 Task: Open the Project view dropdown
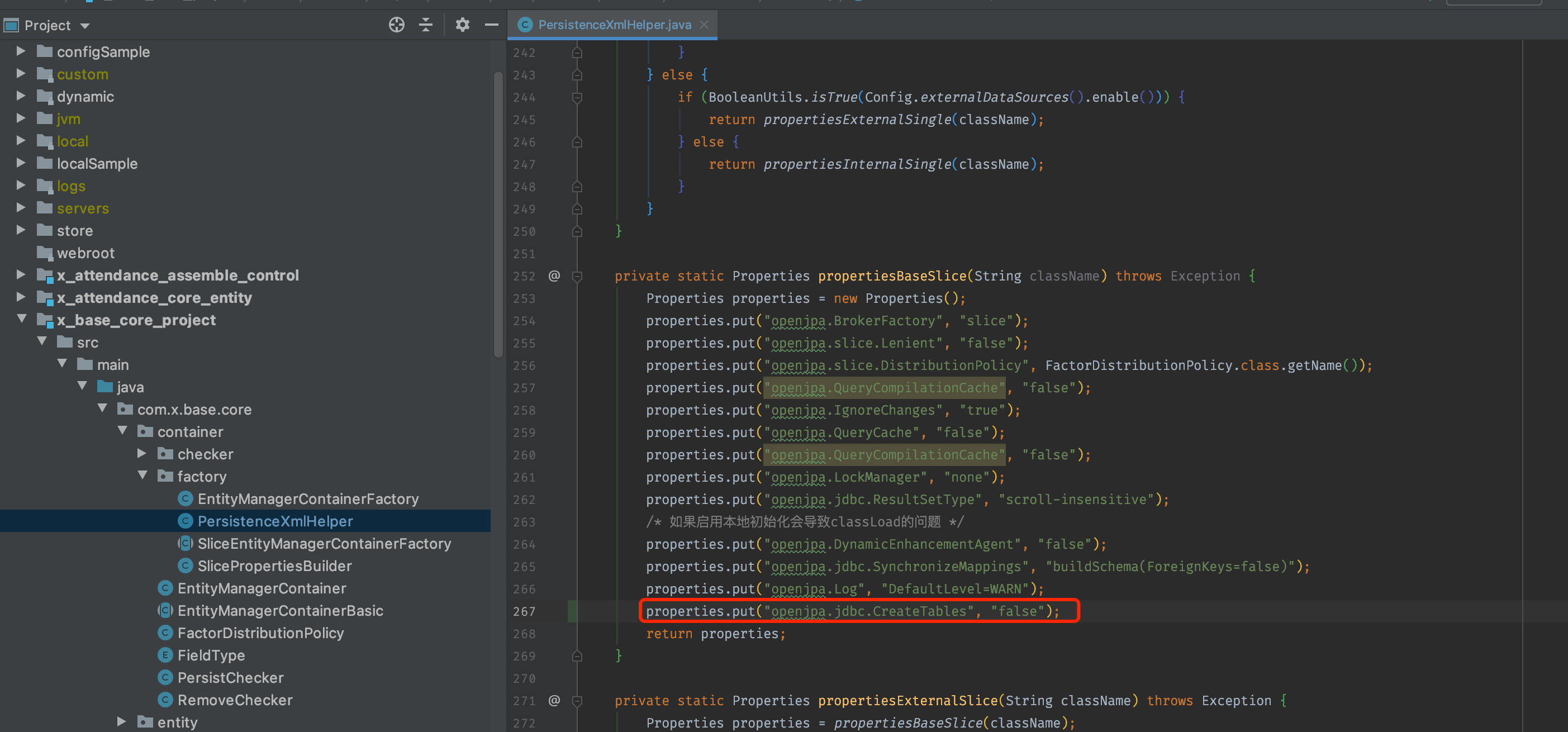point(85,26)
